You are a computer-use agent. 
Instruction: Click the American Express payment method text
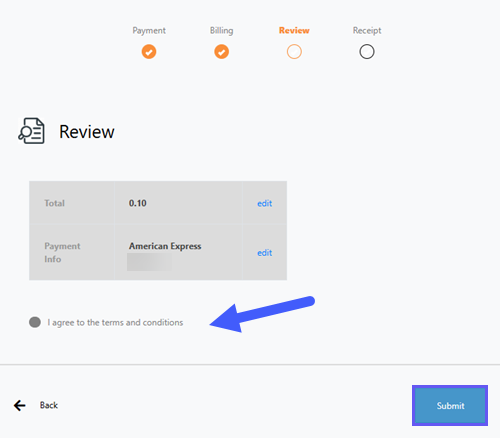tap(165, 246)
